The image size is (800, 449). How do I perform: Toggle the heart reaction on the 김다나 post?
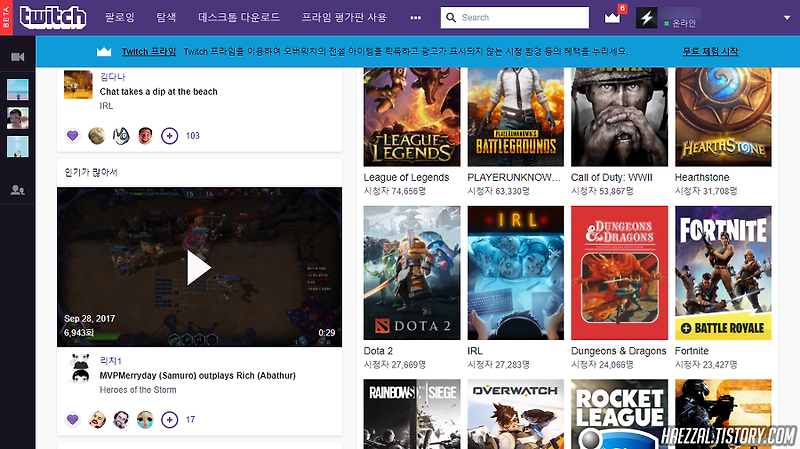pyautogui.click(x=72, y=136)
